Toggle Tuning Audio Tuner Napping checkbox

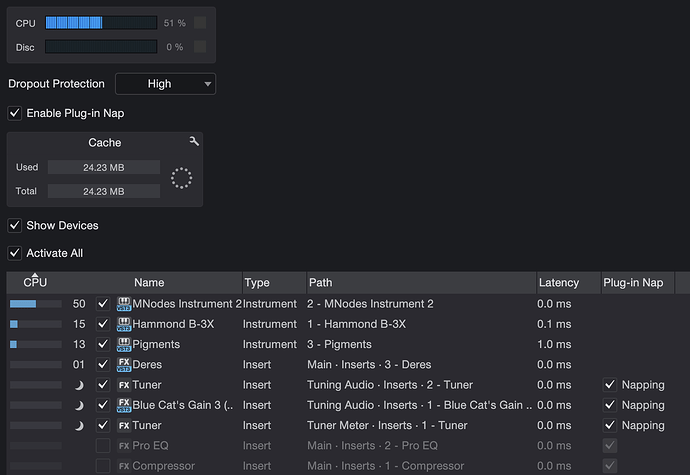[610, 385]
